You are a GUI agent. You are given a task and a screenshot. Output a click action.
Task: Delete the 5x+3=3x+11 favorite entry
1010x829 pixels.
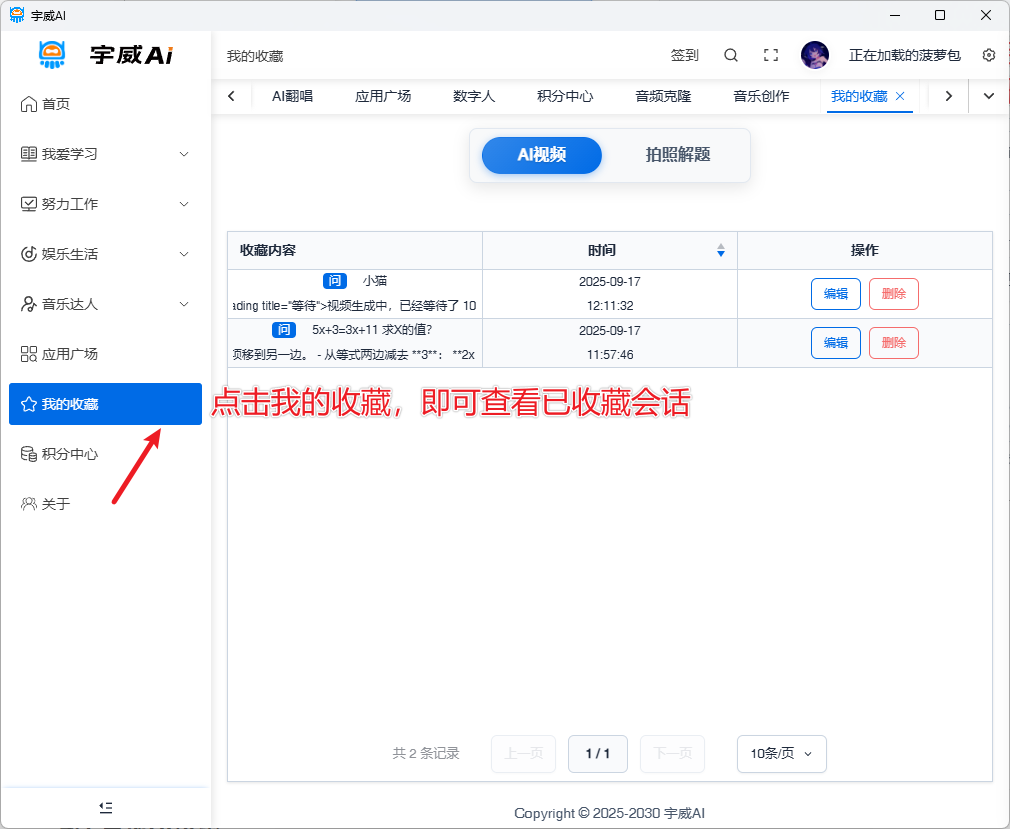click(893, 343)
